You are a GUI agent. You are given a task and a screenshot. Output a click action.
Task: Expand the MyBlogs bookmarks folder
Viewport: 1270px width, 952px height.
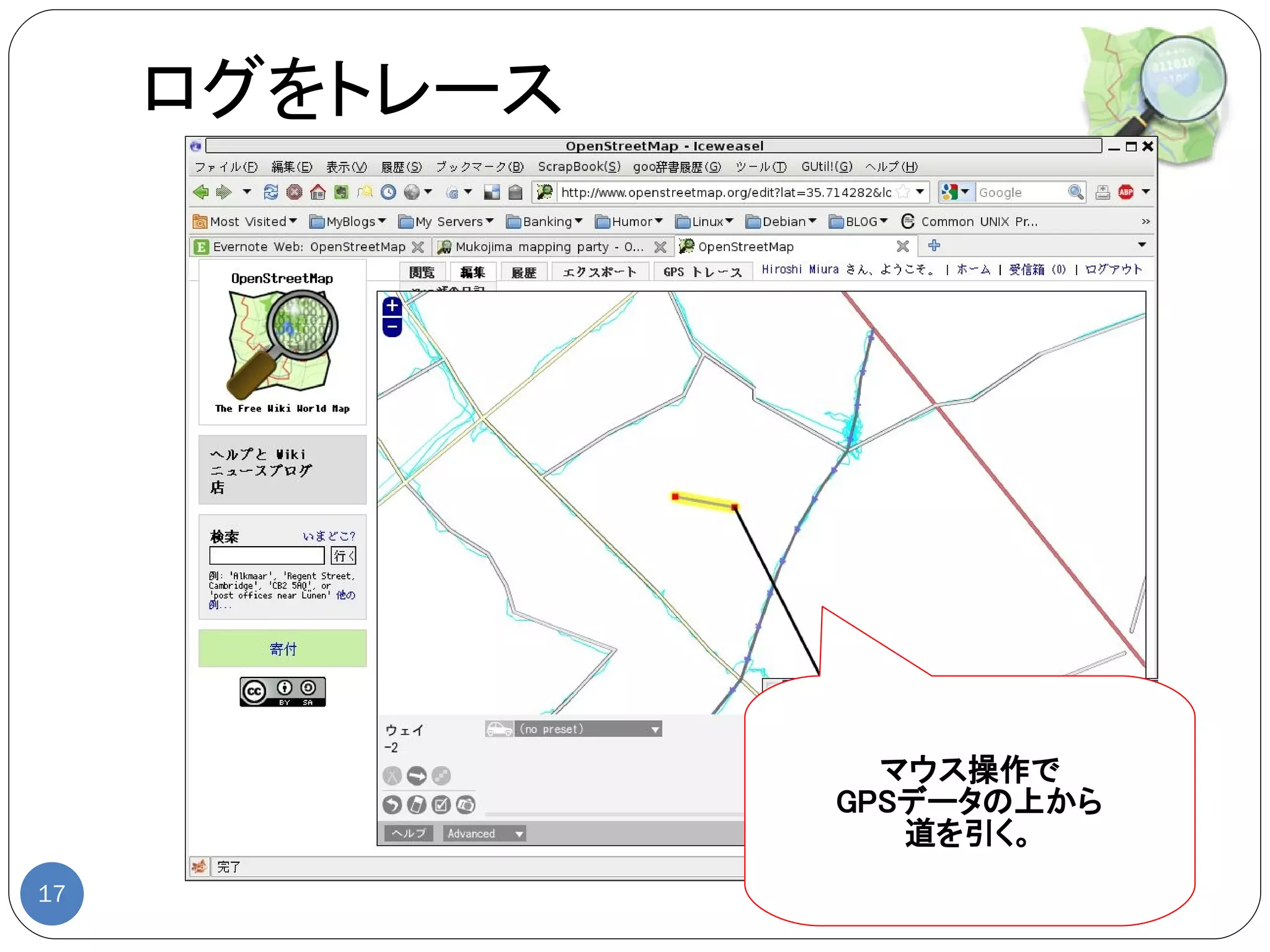(348, 221)
